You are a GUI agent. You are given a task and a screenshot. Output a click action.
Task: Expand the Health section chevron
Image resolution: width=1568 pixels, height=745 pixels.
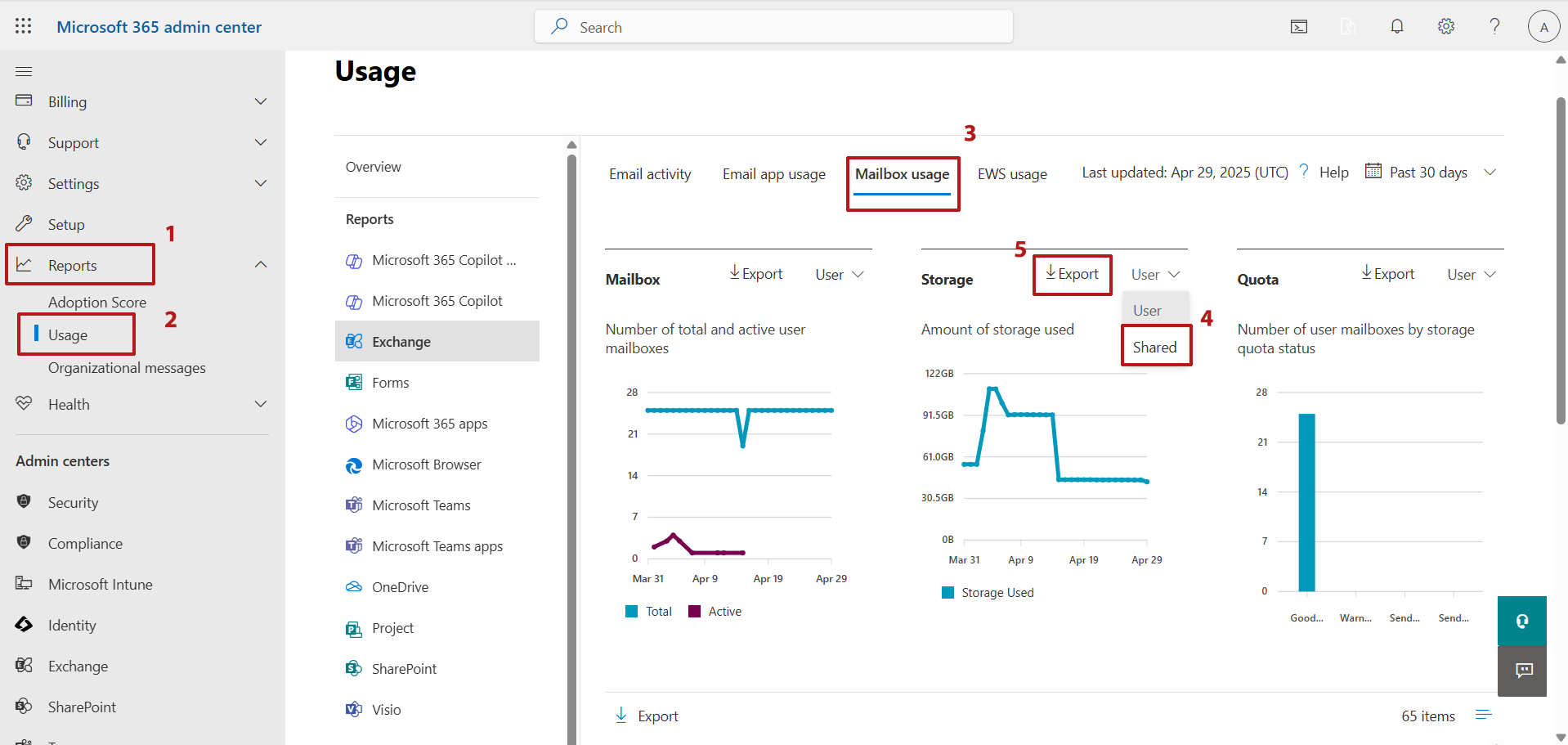[261, 404]
